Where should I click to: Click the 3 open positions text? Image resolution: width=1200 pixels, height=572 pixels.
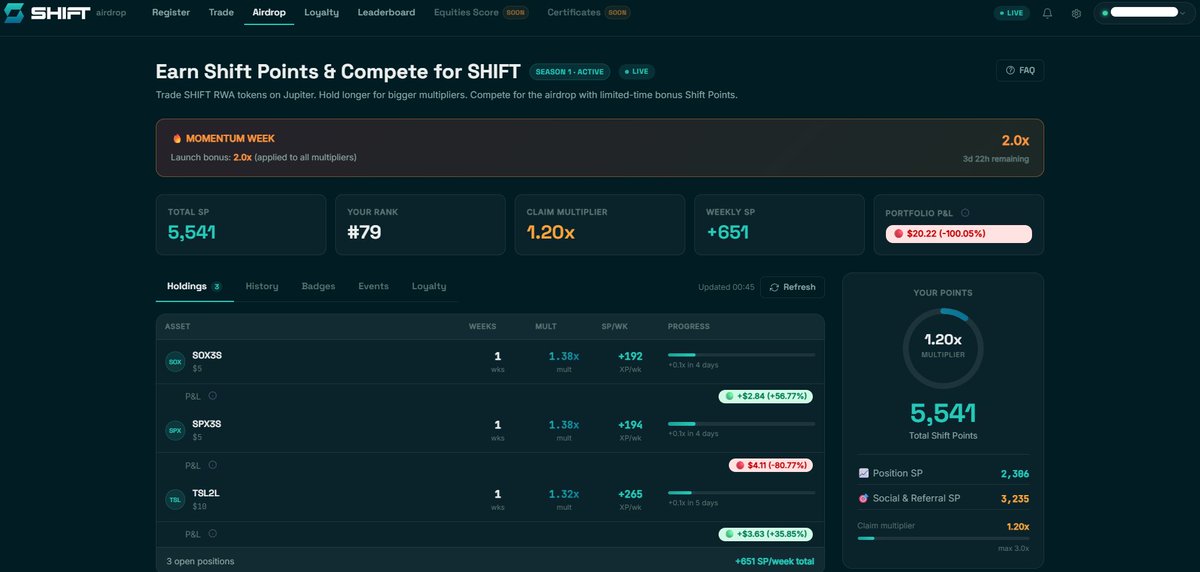(200, 561)
